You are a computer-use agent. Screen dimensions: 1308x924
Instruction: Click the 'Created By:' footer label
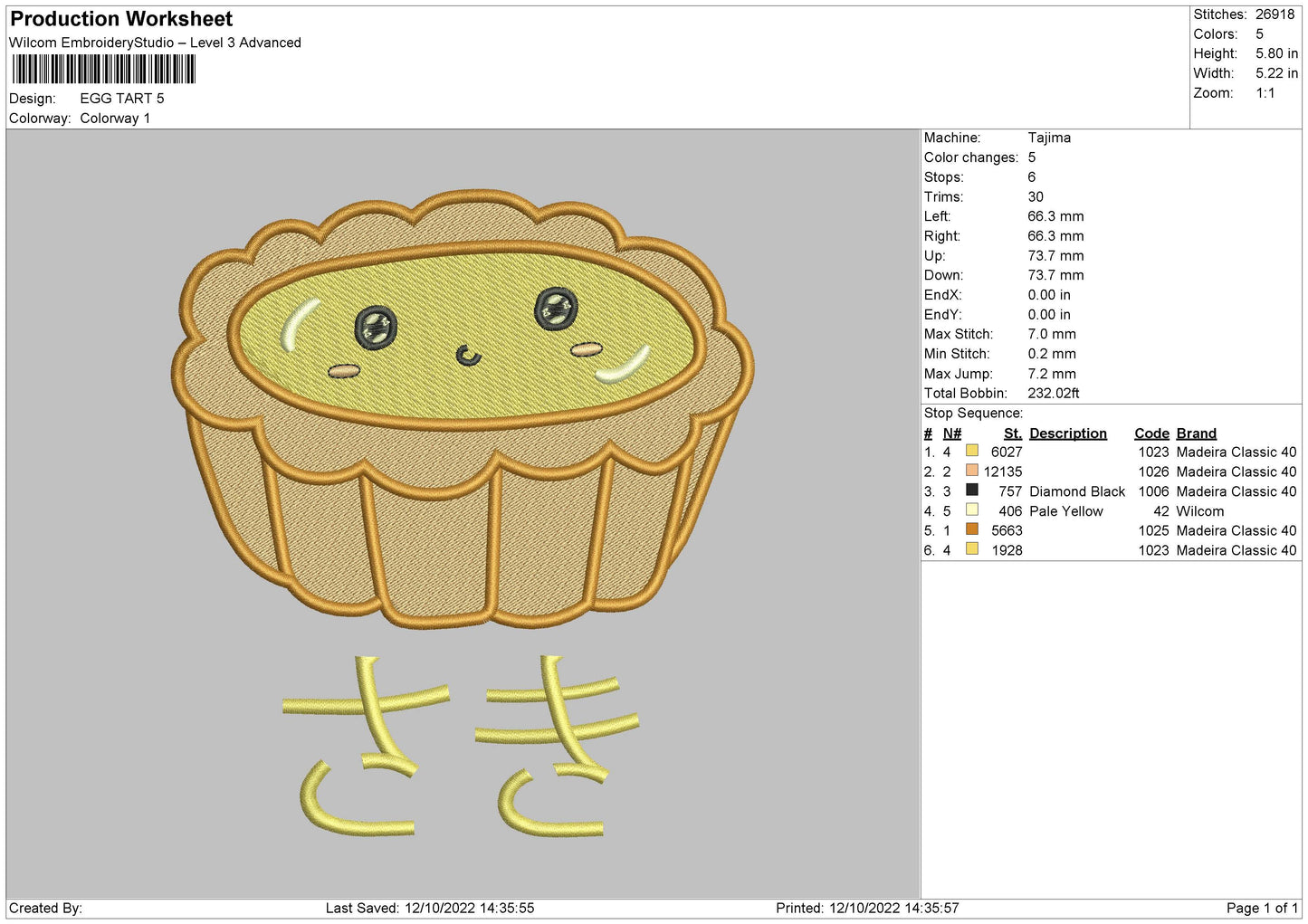[45, 909]
